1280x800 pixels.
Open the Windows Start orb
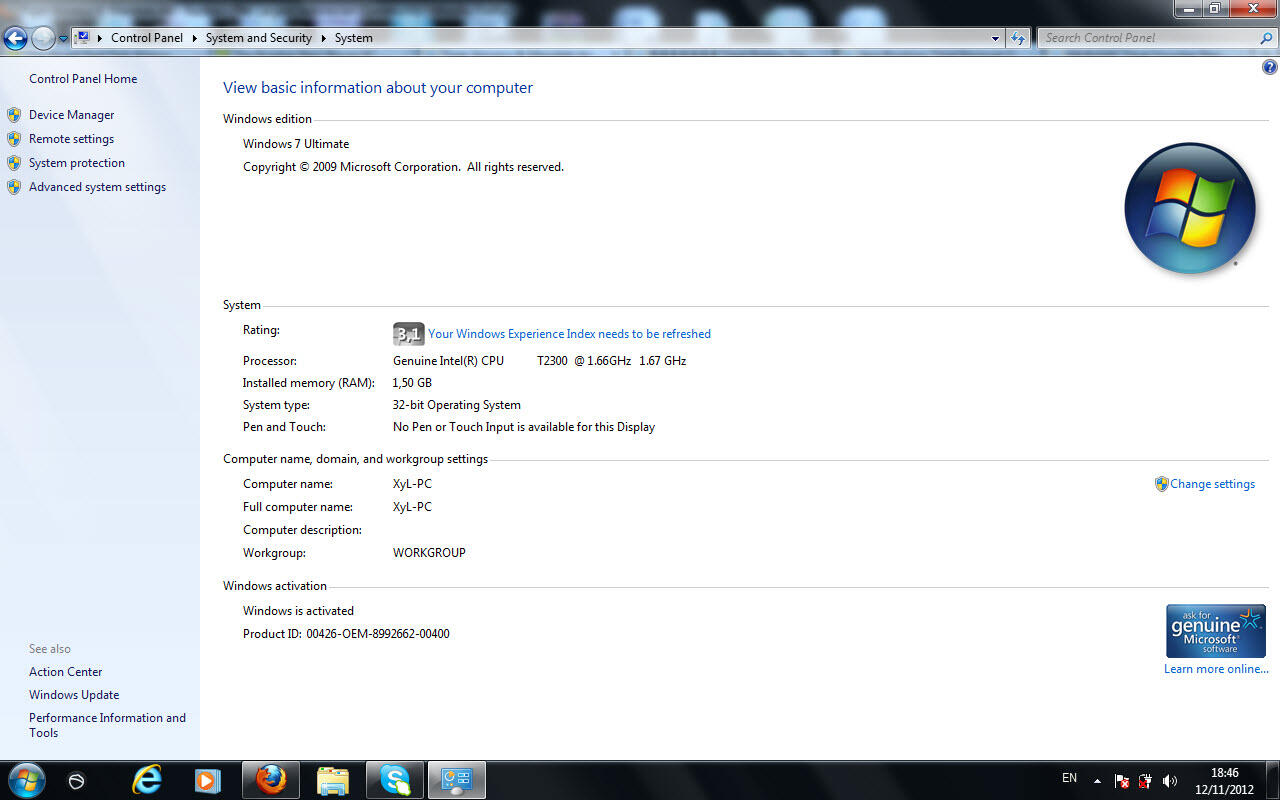pos(26,780)
